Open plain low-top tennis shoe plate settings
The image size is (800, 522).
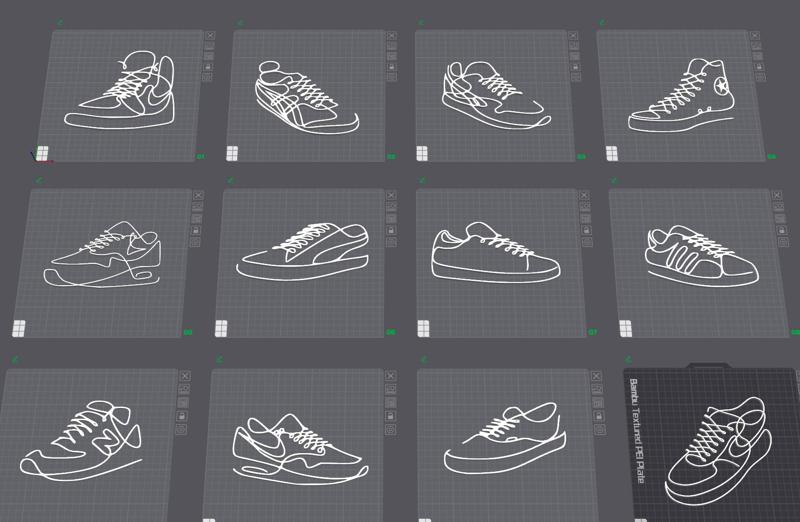coord(588,242)
